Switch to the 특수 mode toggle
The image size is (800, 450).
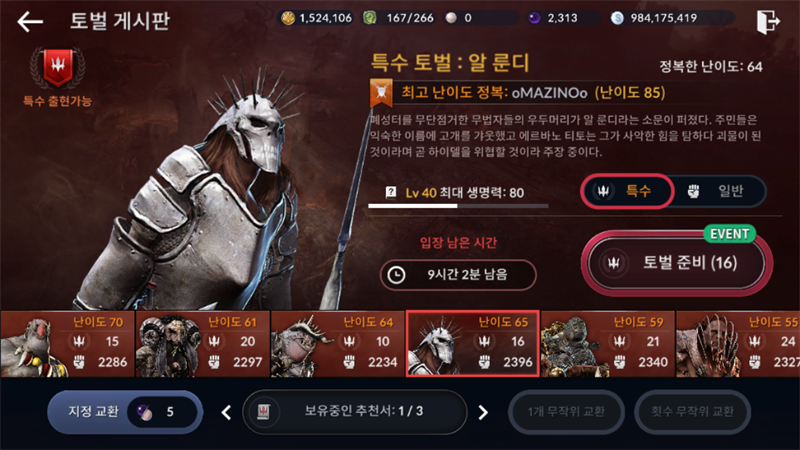627,191
